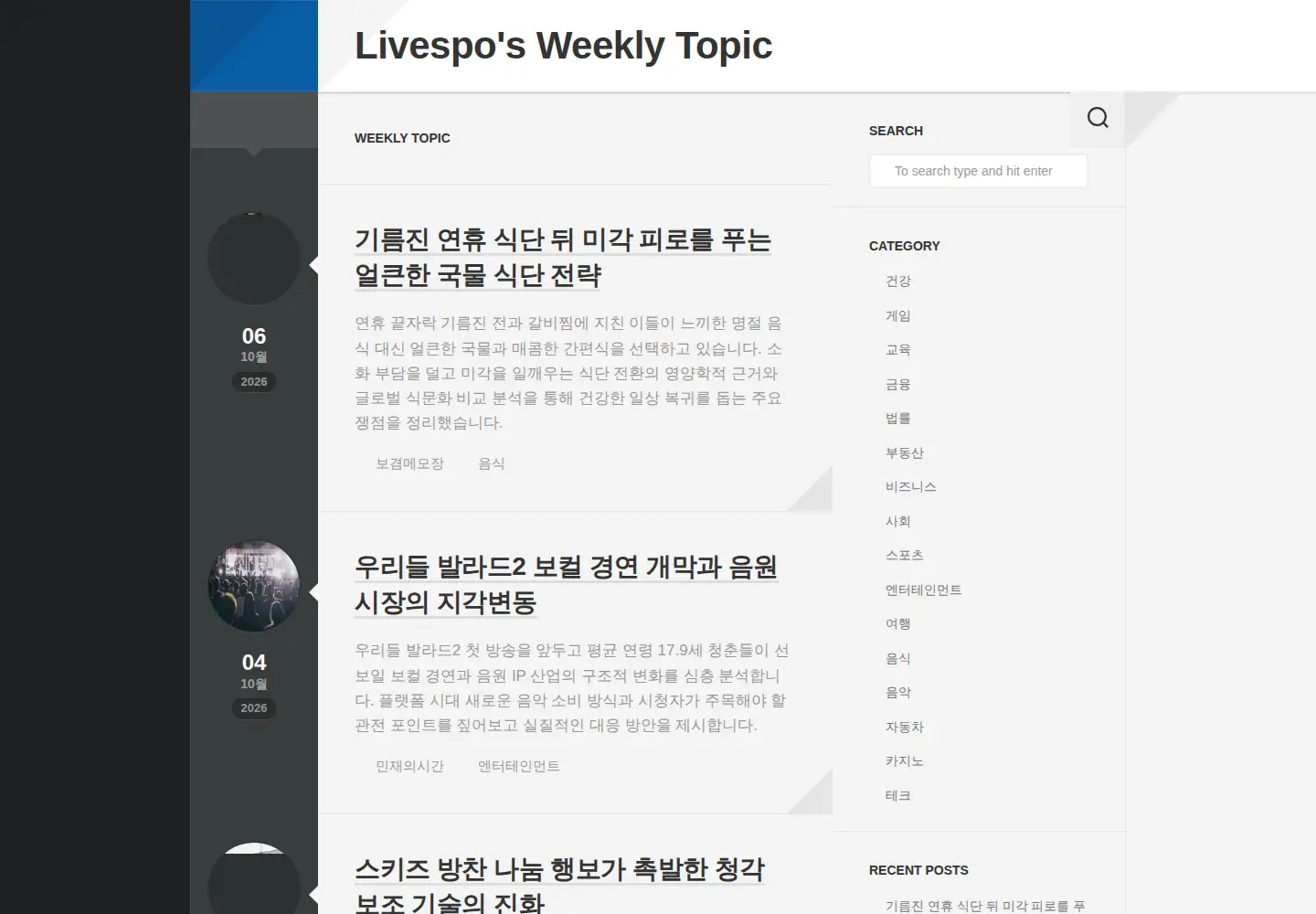Open 엔터테인먼트 category in sidebar

[924, 590]
